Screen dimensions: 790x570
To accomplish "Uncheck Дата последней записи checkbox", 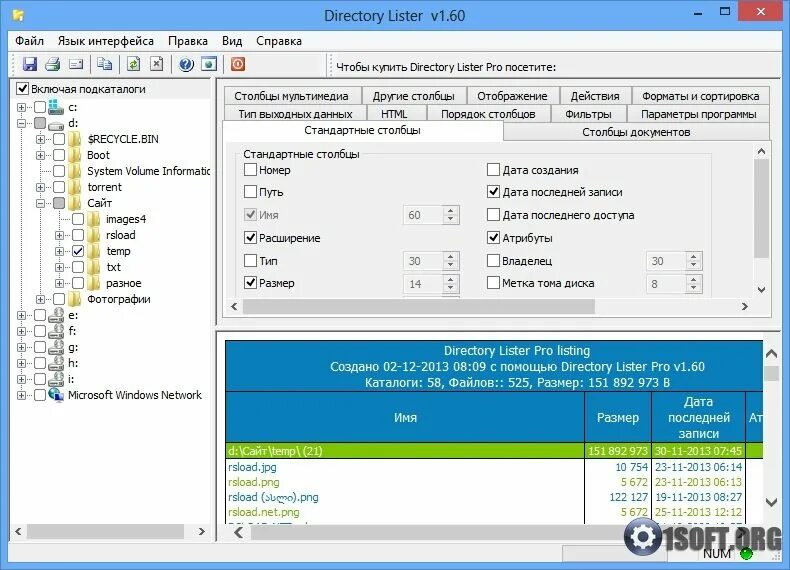I will [x=493, y=192].
